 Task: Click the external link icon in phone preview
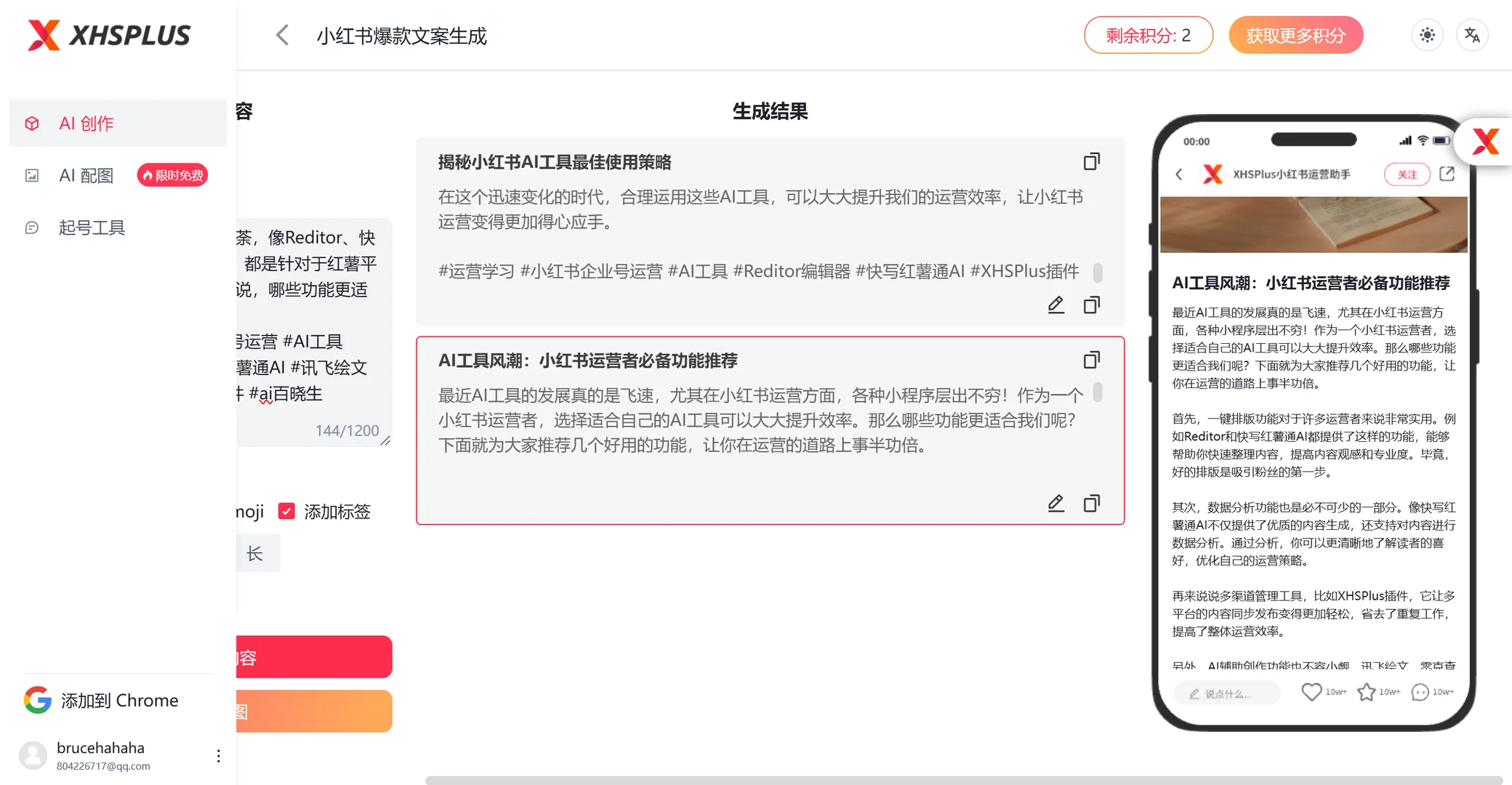click(x=1447, y=174)
